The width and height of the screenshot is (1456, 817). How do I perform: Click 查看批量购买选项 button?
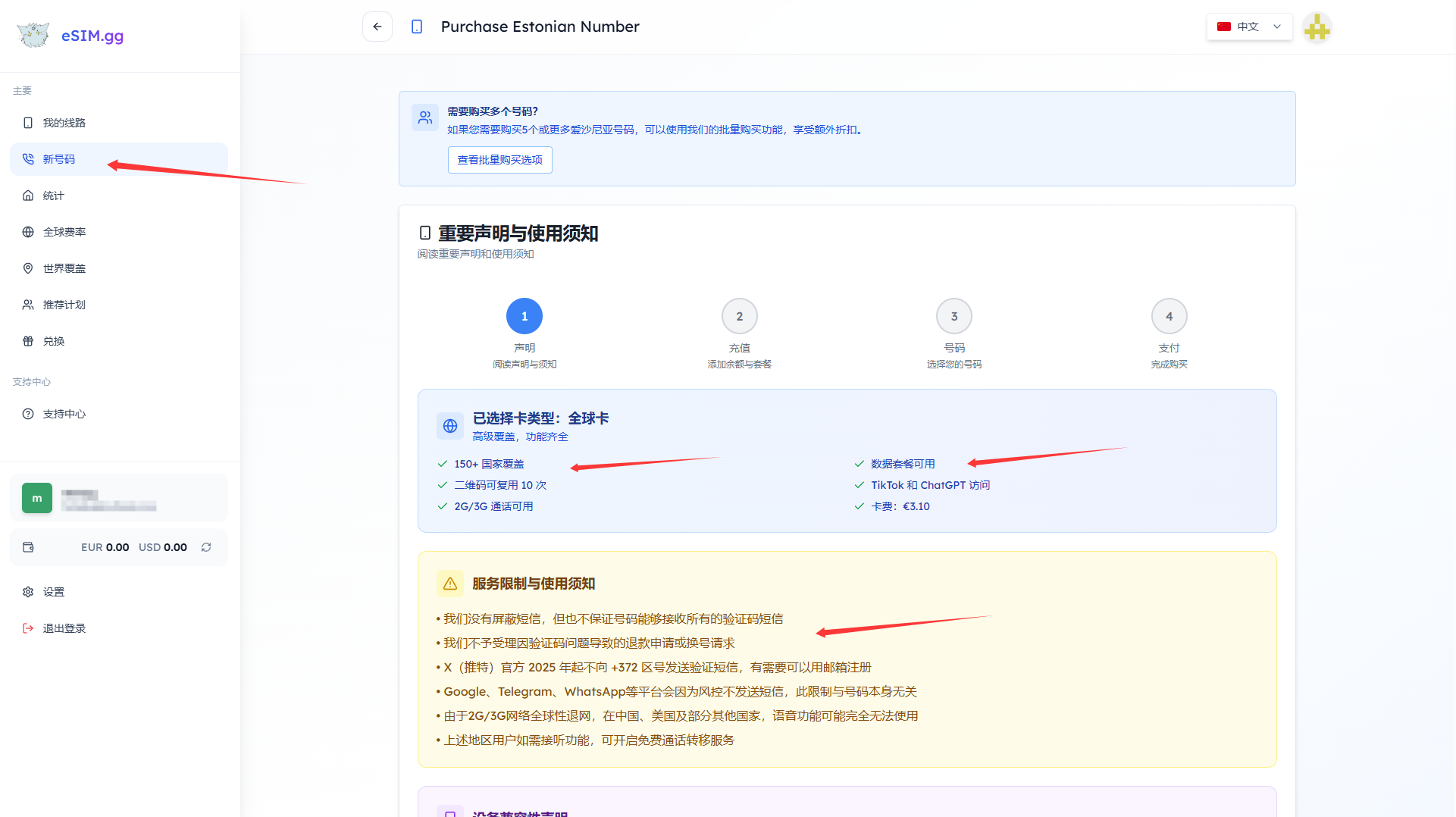(499, 160)
